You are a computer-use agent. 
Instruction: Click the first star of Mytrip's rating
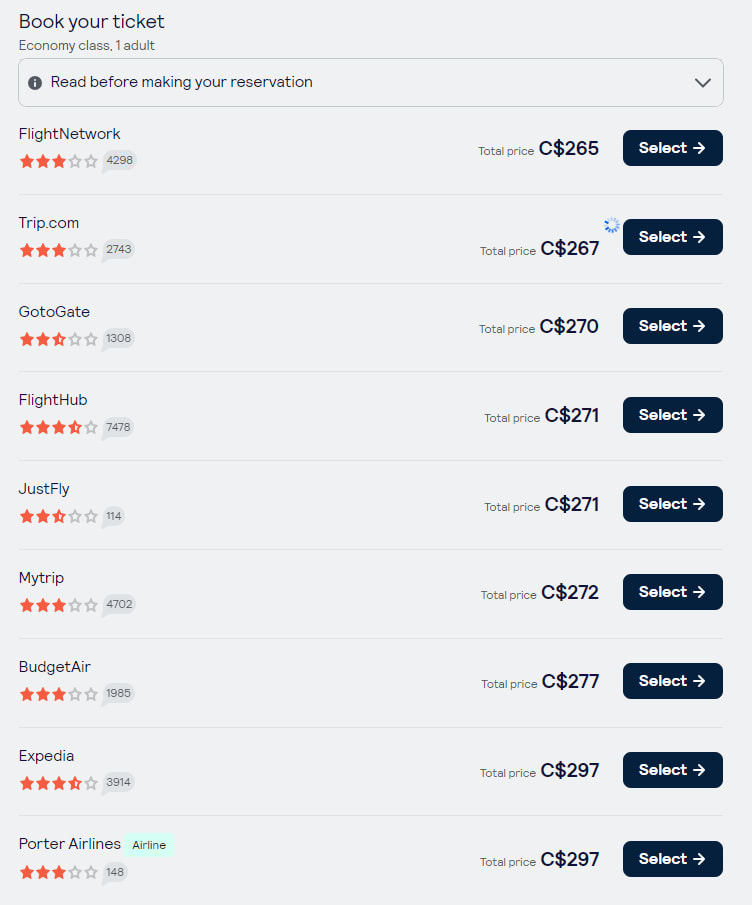coord(26,605)
